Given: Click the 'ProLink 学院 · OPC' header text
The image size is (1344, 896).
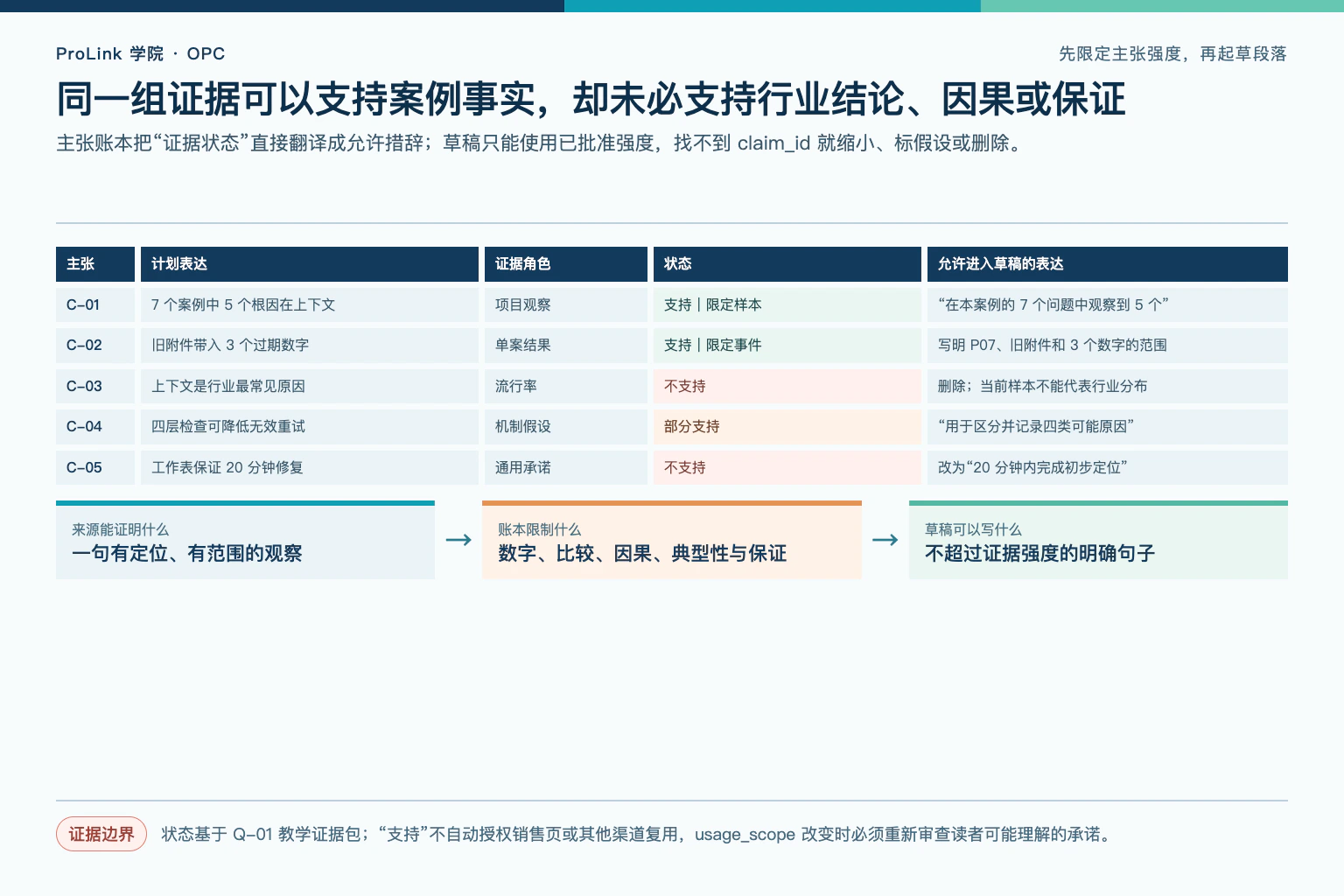Looking at the screenshot, I should 140,53.
